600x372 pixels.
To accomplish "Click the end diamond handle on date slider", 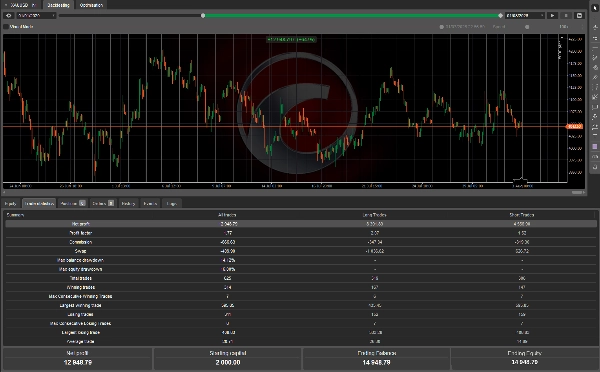I will (501, 16).
